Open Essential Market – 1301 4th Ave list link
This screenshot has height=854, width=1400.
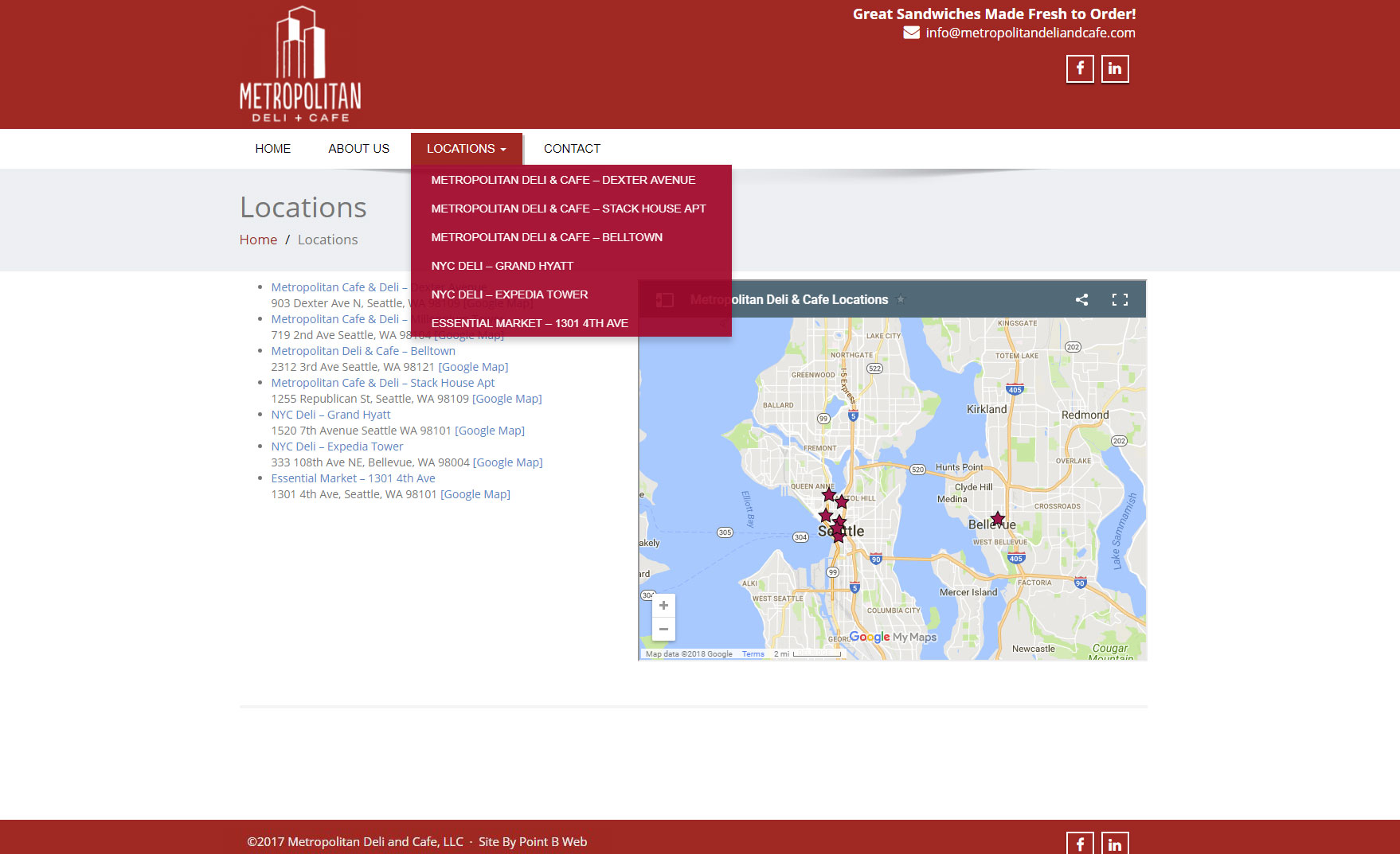[353, 478]
